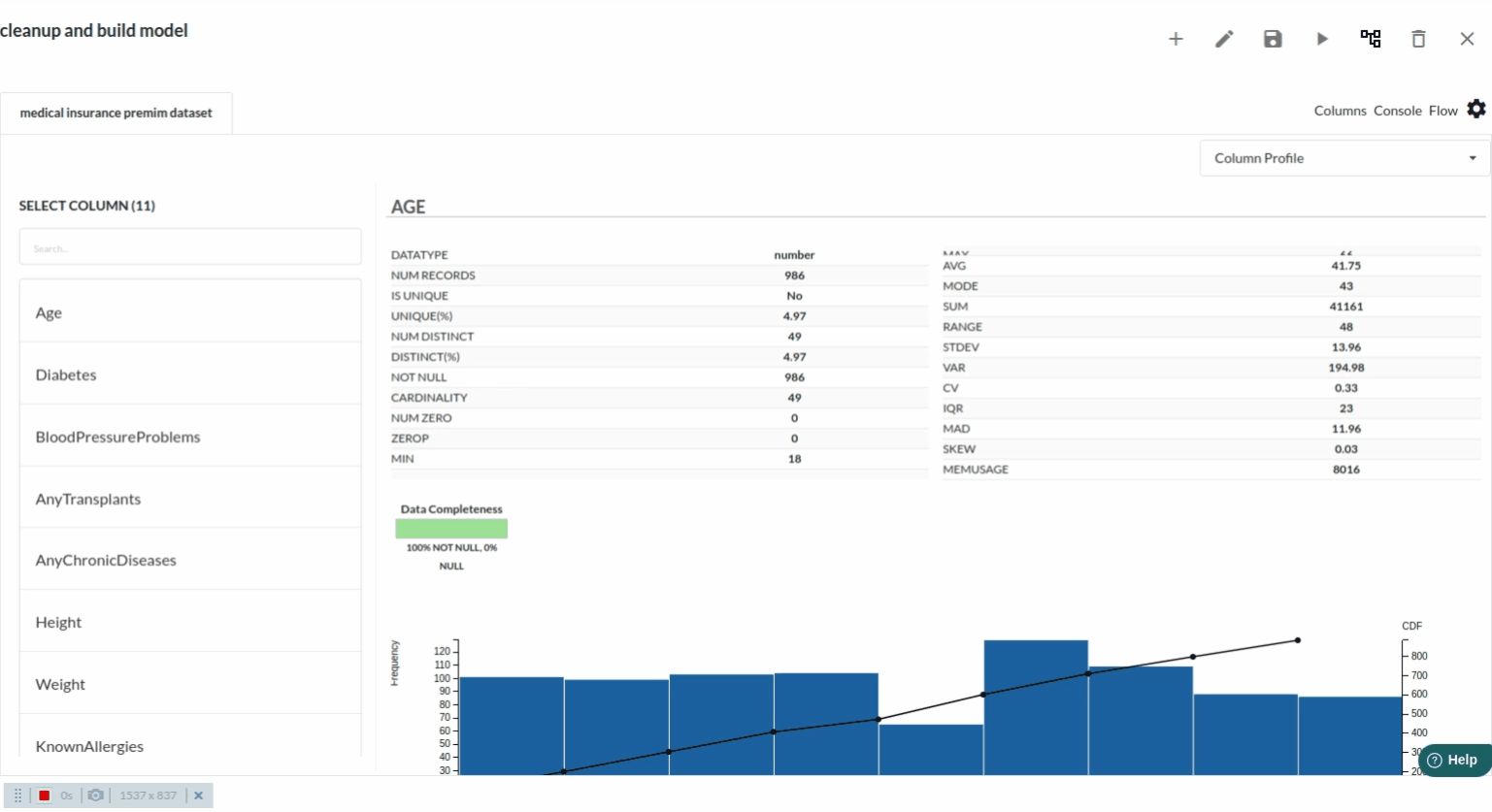Click the STDEV value 13.96
1492x812 pixels.
tap(1346, 347)
